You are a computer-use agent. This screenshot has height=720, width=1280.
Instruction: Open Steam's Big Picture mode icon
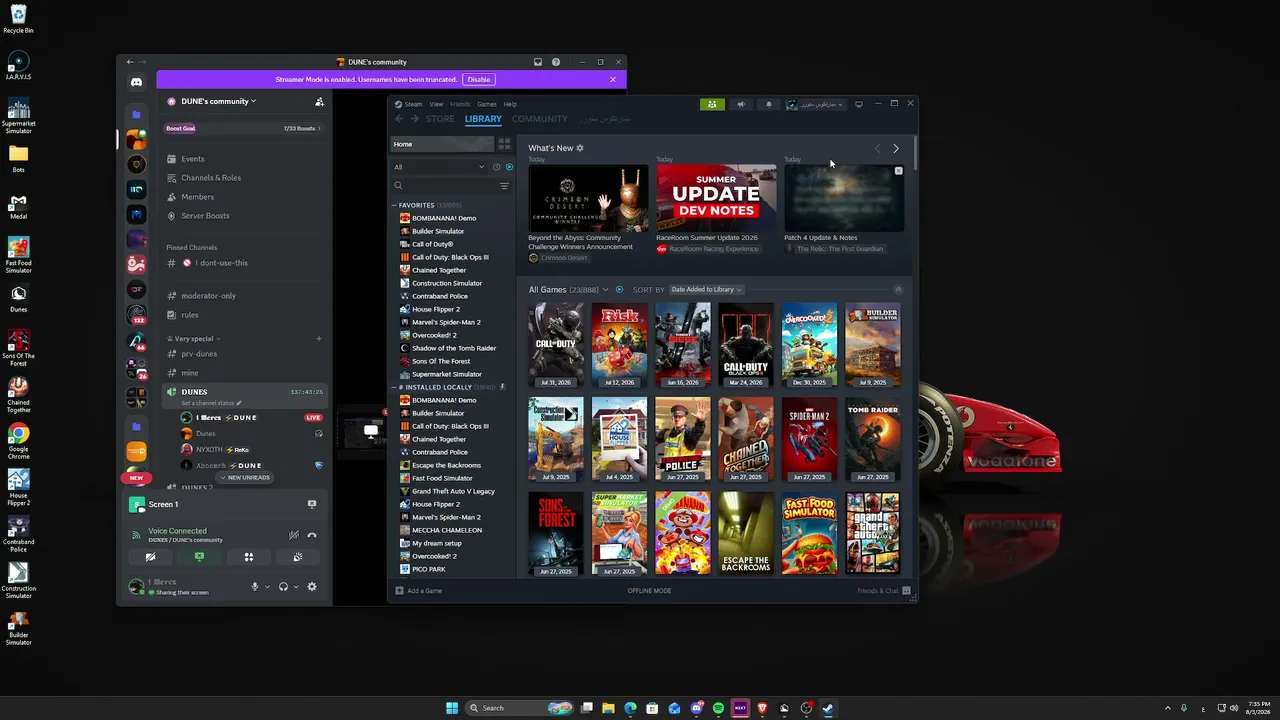click(858, 104)
